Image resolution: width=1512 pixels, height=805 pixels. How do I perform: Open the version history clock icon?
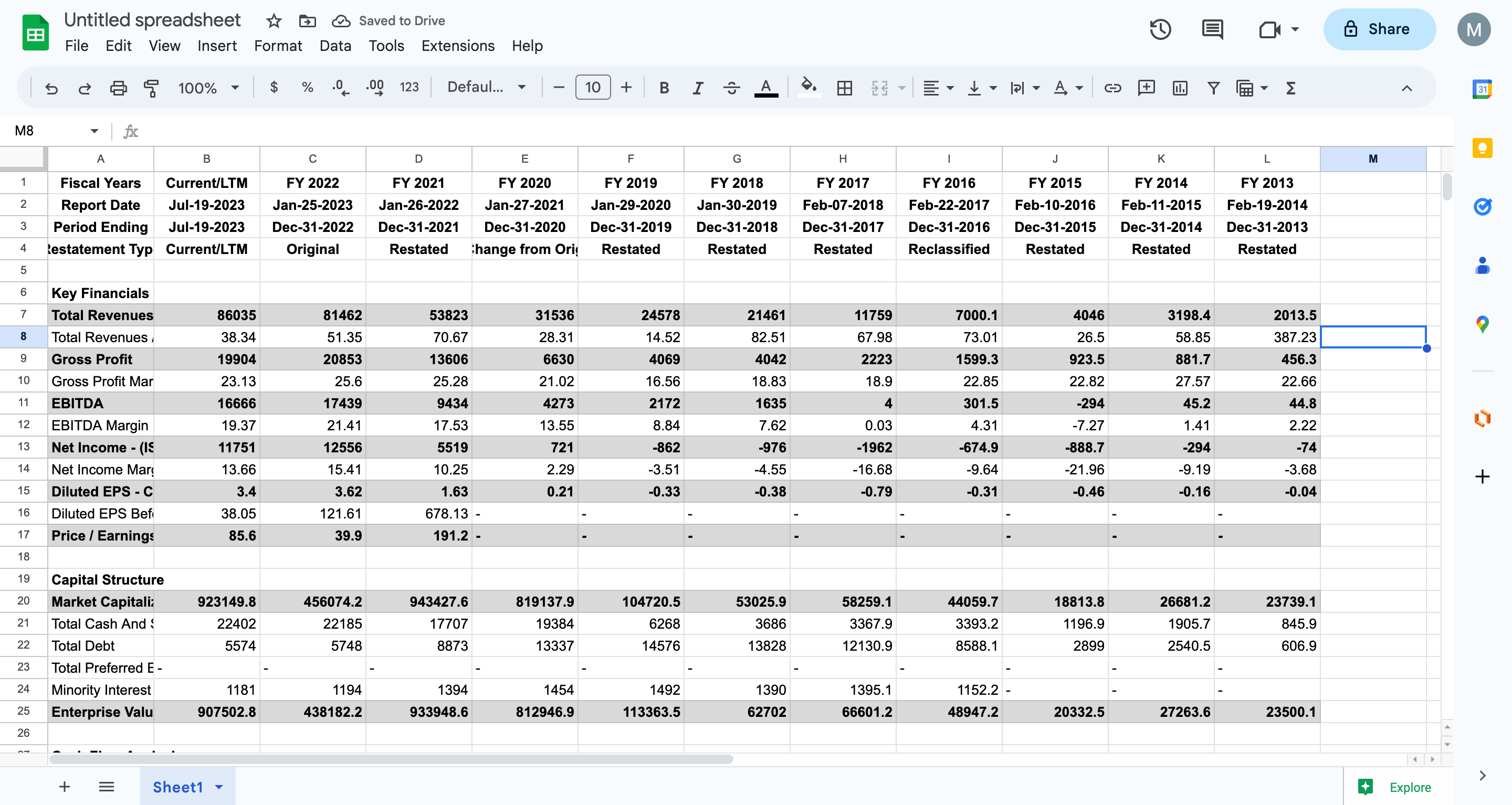[x=1160, y=29]
